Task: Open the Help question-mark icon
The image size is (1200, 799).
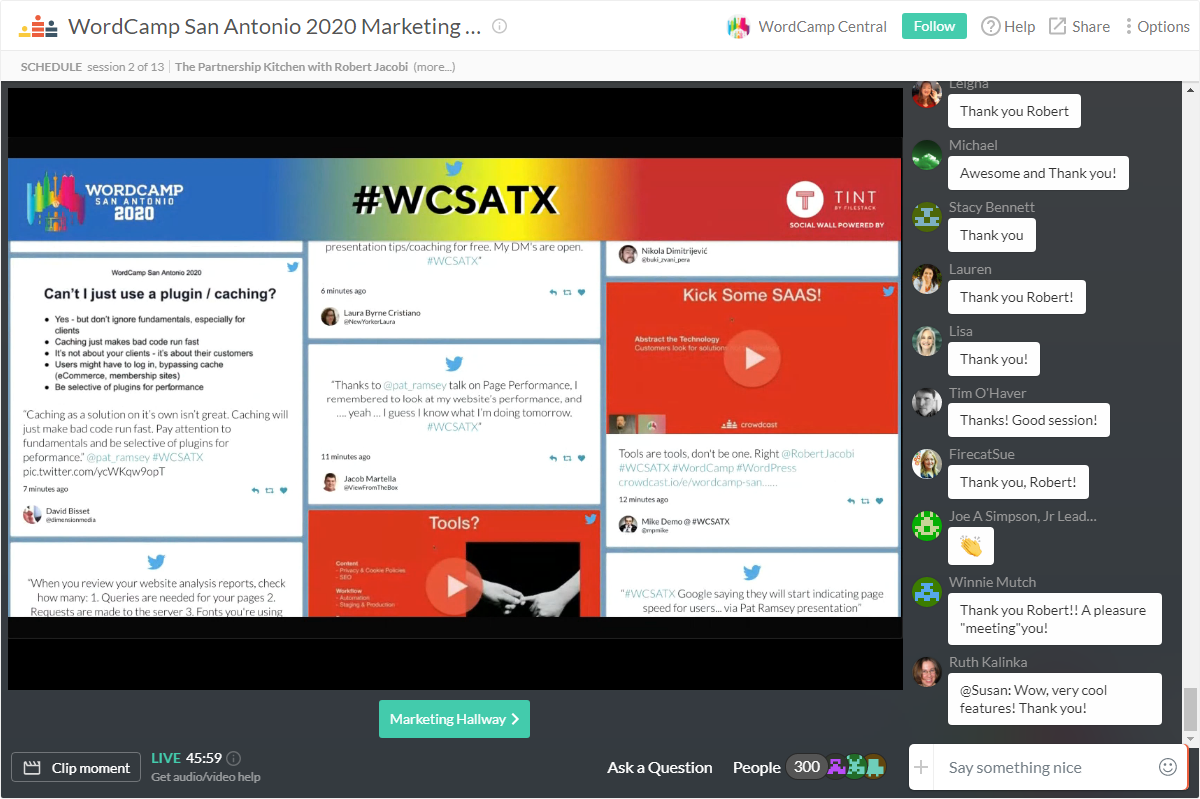Action: click(990, 27)
